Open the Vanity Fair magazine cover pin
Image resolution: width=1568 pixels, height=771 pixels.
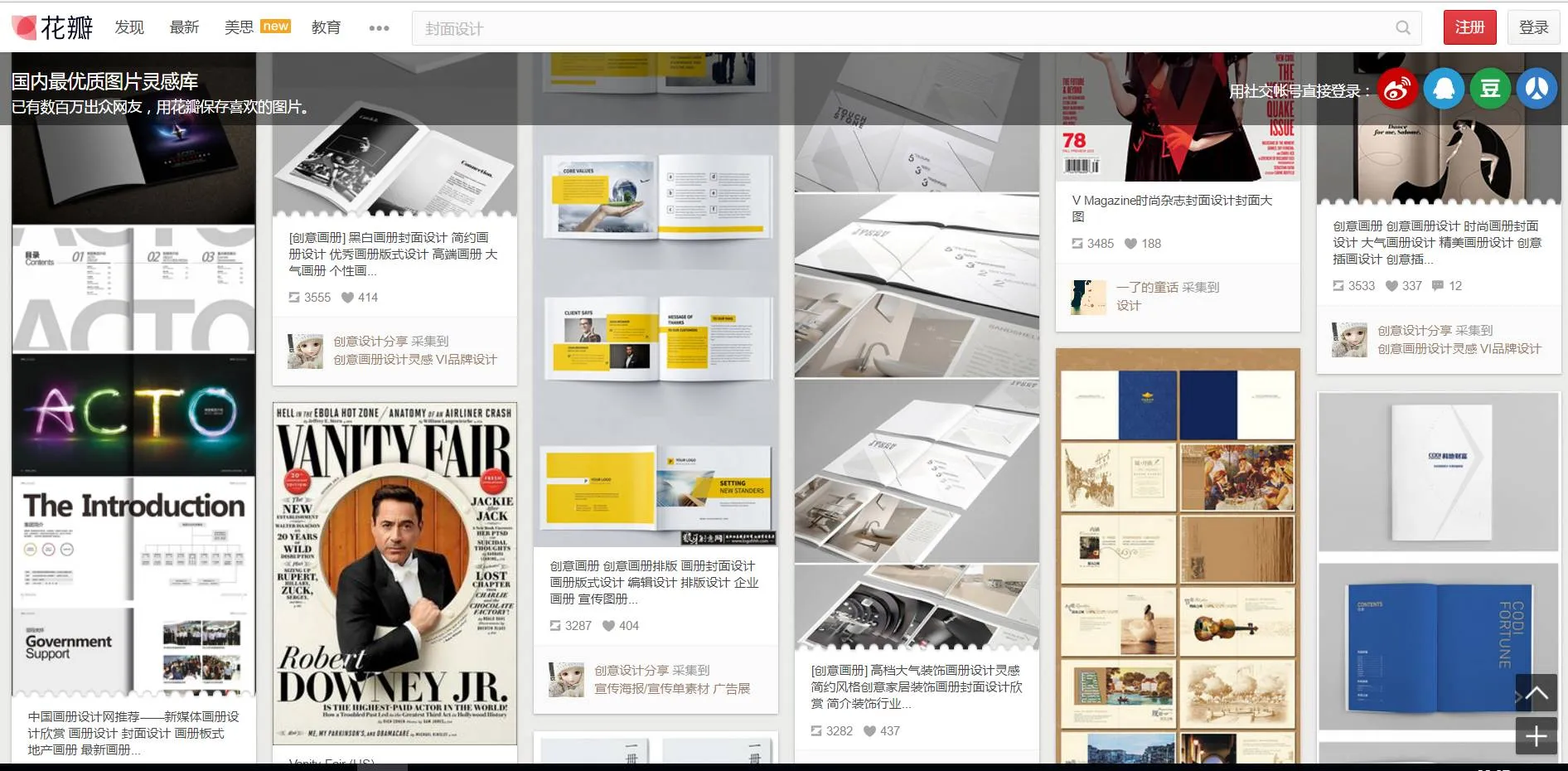395,574
